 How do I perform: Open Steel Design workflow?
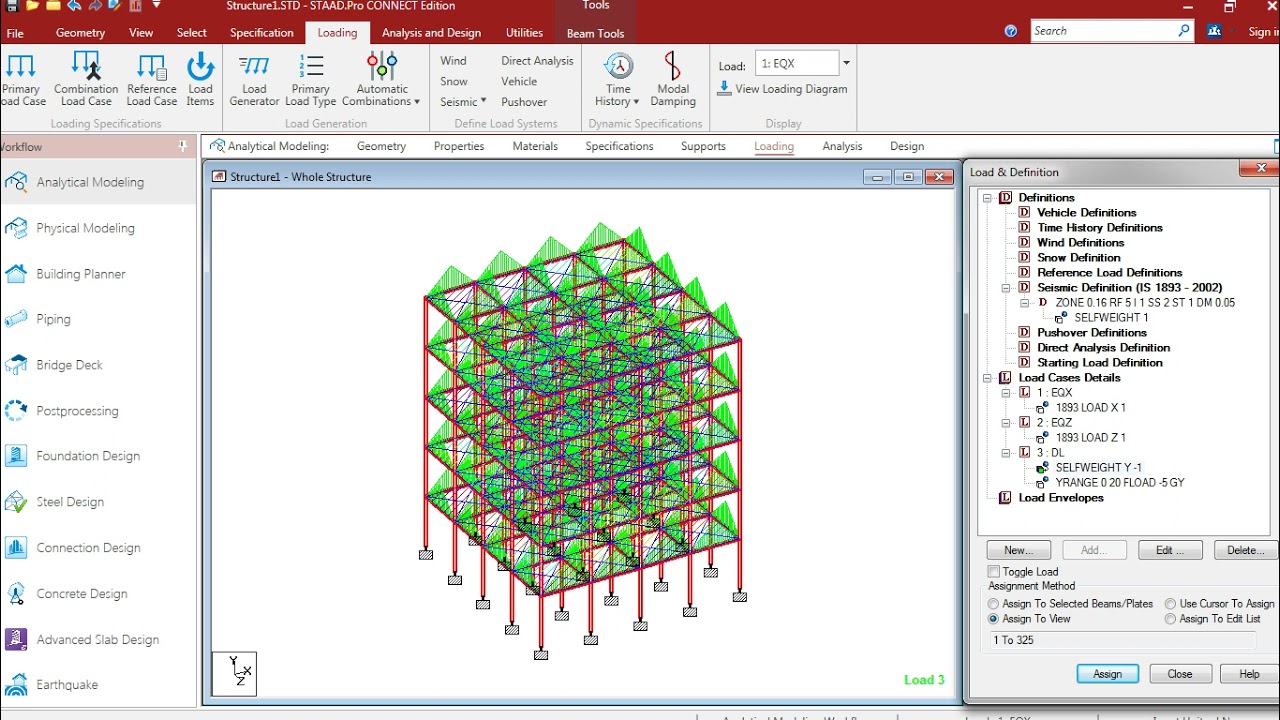pyautogui.click(x=99, y=502)
